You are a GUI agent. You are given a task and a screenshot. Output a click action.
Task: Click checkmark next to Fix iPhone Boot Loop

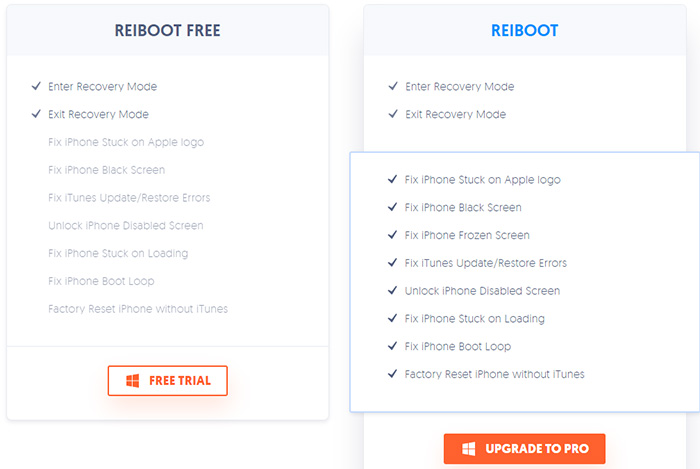click(x=392, y=345)
